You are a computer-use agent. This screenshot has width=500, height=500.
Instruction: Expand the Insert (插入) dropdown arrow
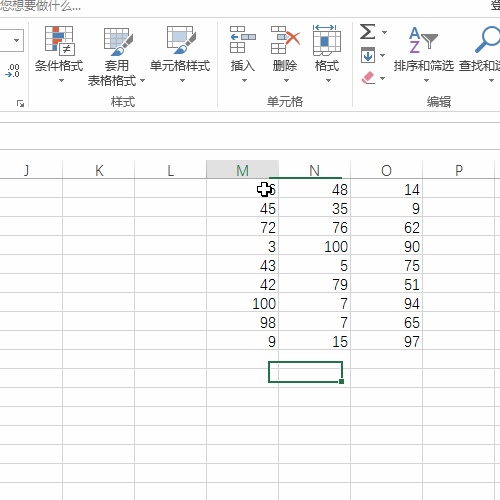coord(244,80)
